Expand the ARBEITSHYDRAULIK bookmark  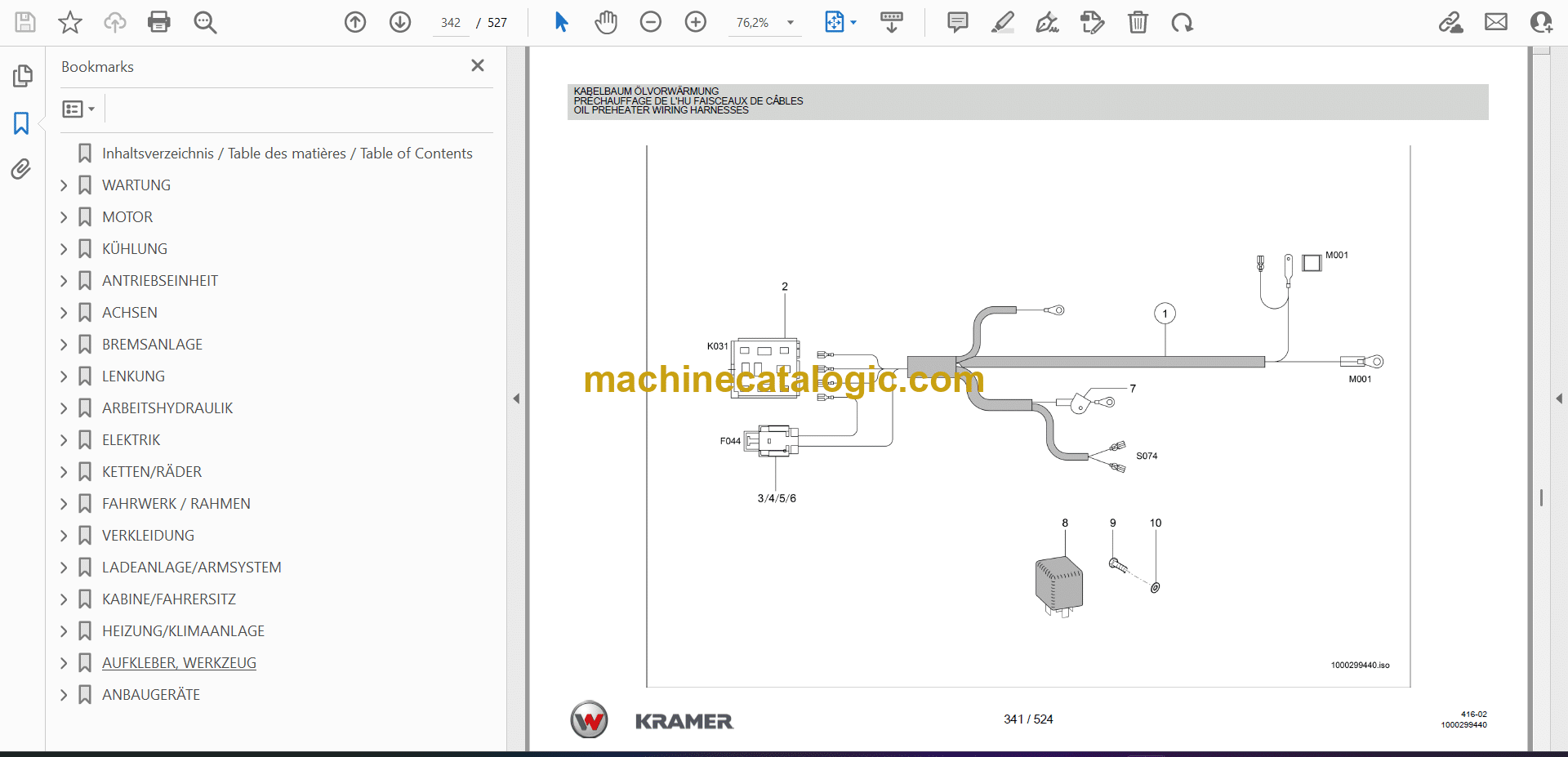pos(64,408)
